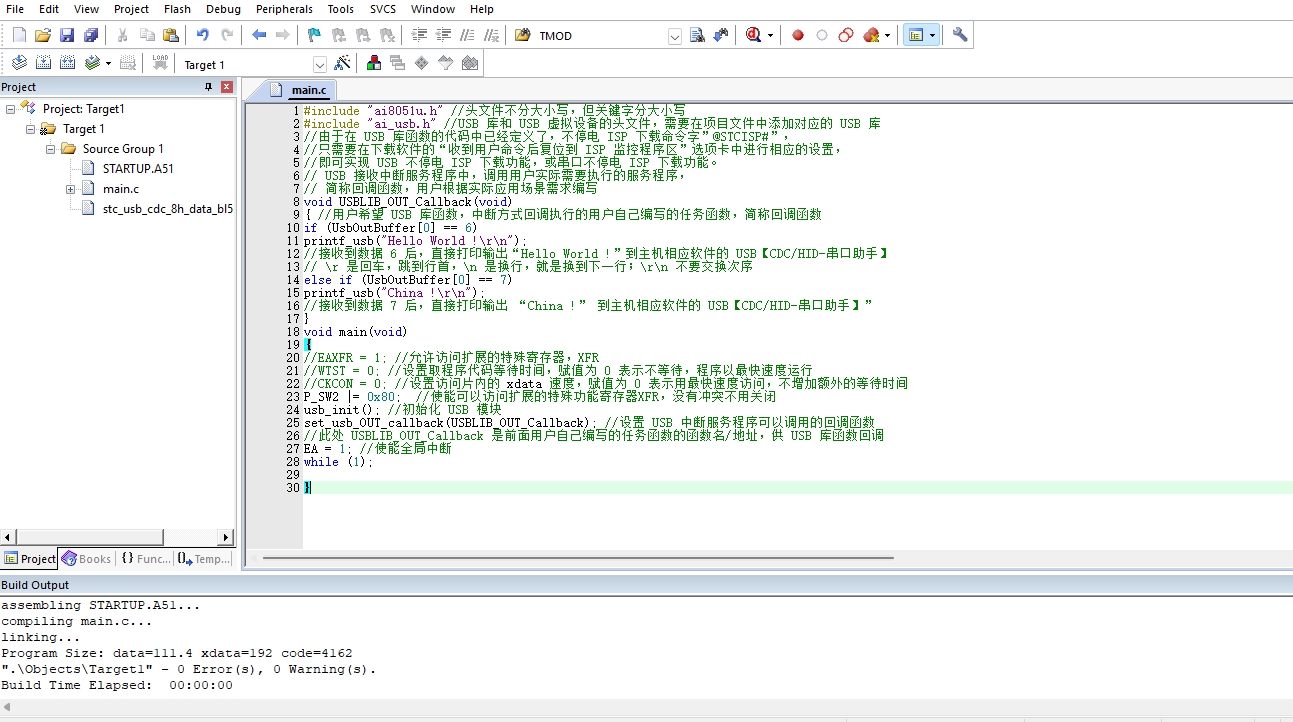Open Options for Target magic wand icon
This screenshot has height=722, width=1293.
pyautogui.click(x=342, y=63)
